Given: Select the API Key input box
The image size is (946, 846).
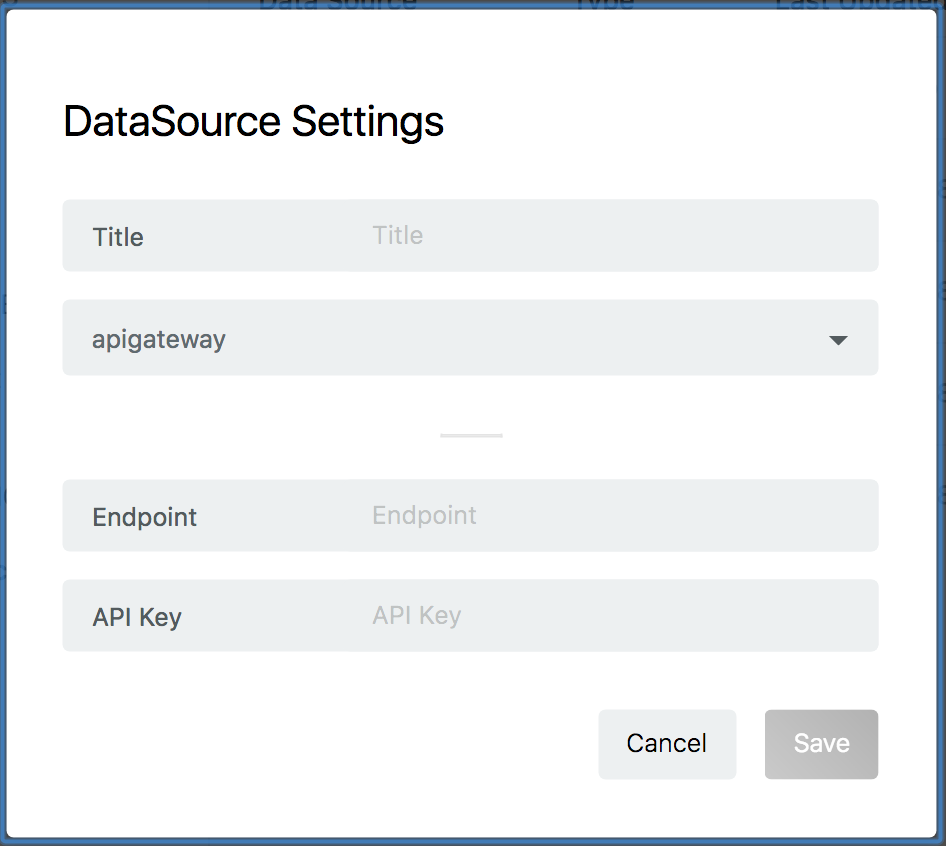Looking at the screenshot, I should pos(600,616).
